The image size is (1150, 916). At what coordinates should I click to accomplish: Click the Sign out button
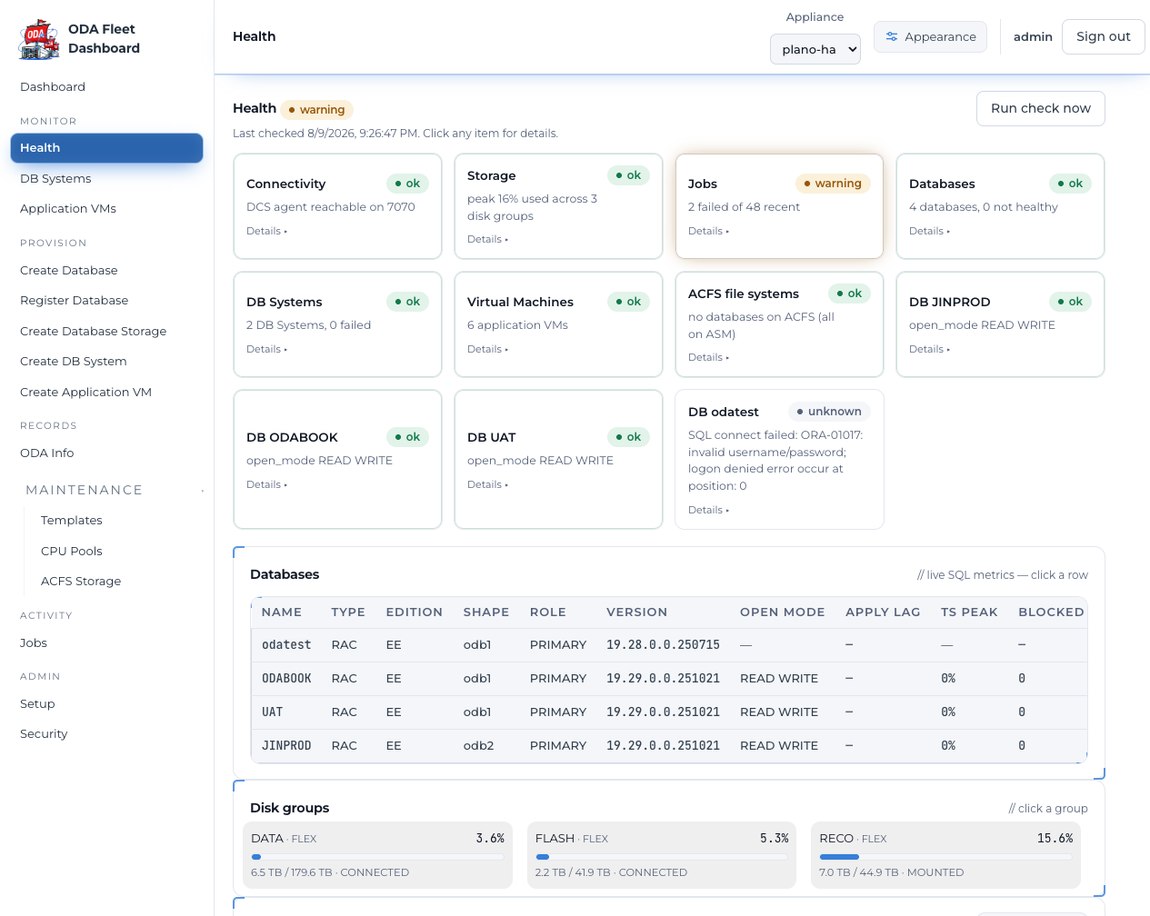(x=1102, y=37)
